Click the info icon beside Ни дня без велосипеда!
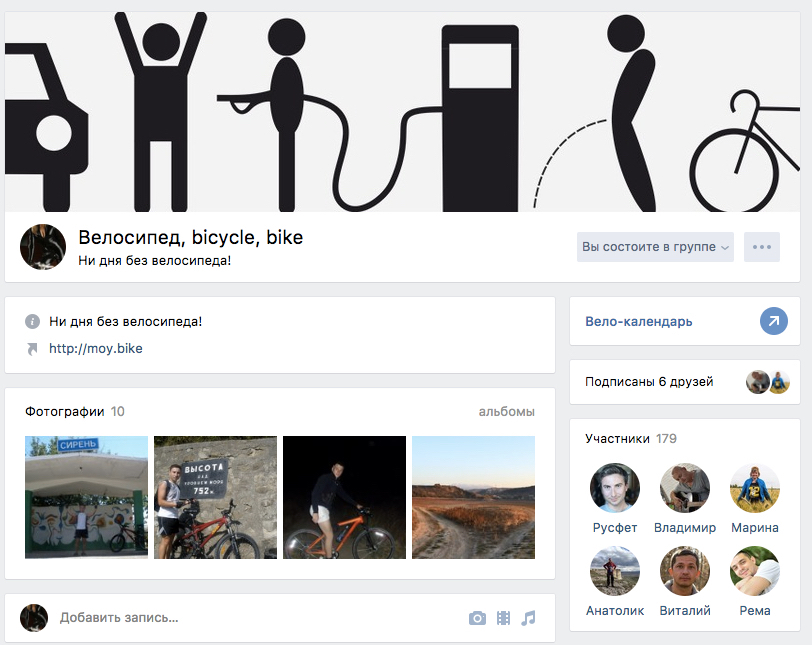 click(x=32, y=322)
